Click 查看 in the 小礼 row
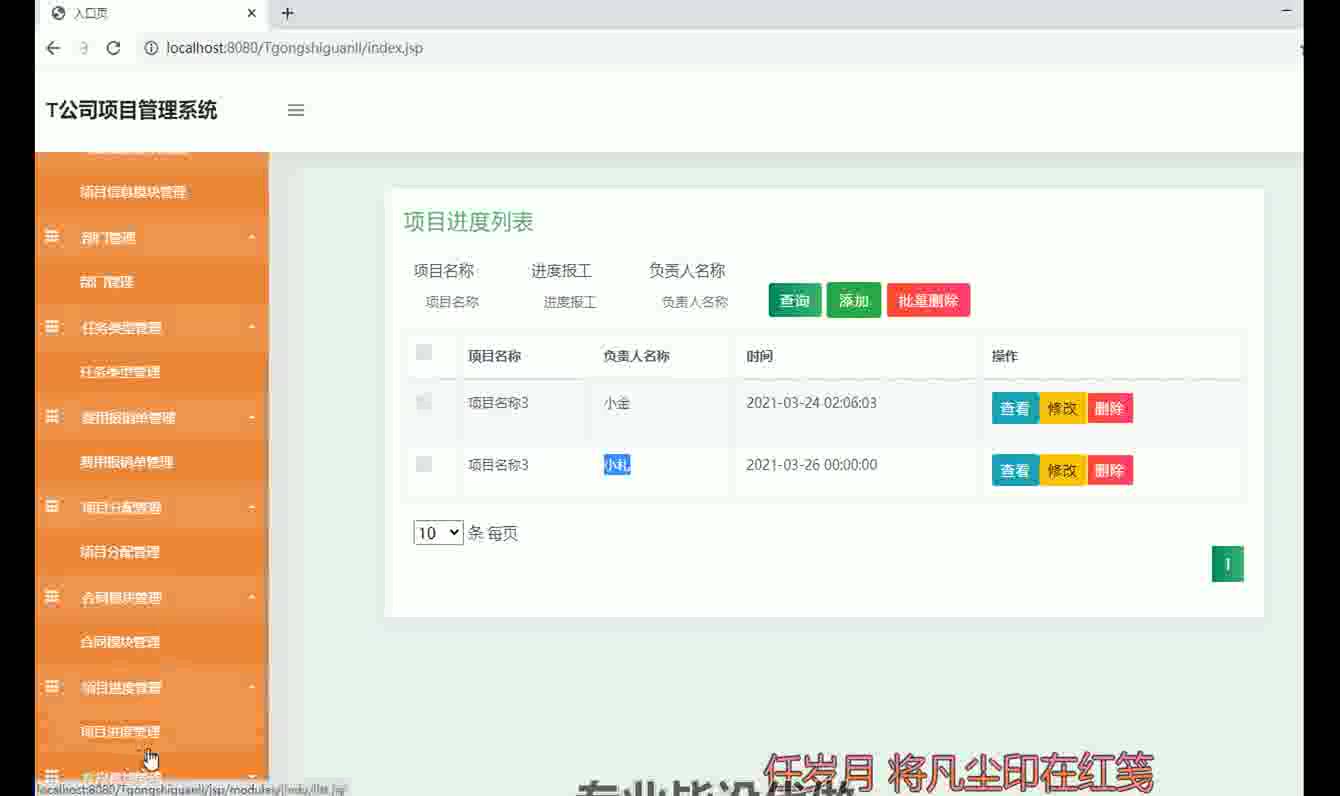 click(1015, 470)
